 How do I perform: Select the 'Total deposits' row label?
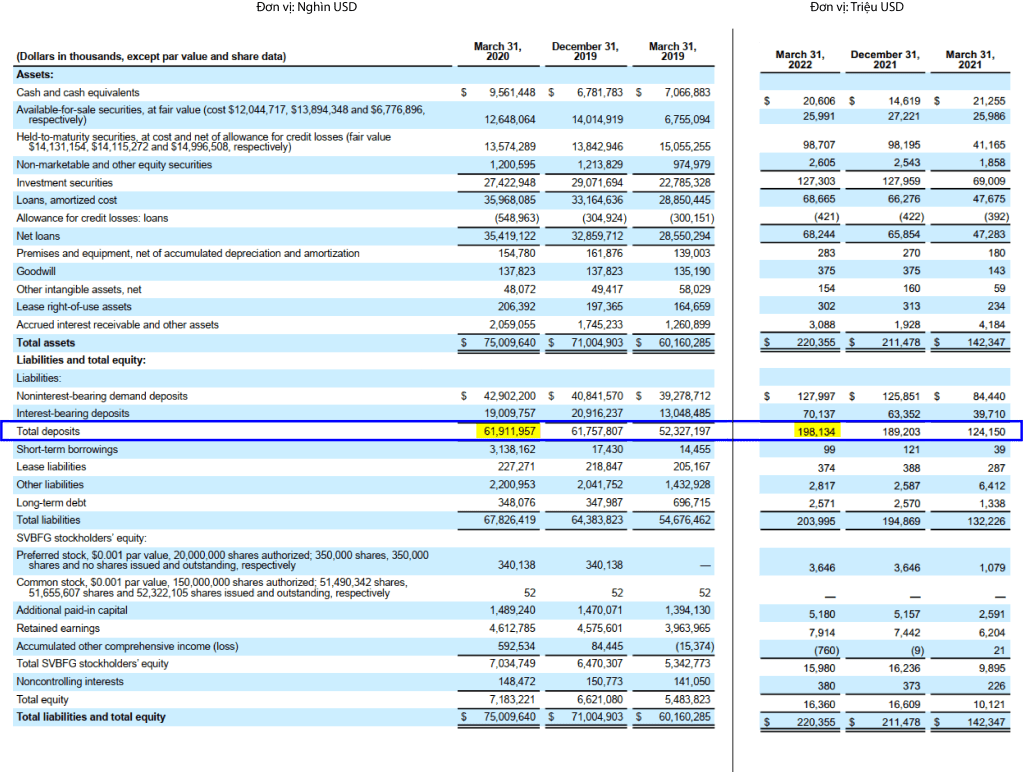coord(48,431)
